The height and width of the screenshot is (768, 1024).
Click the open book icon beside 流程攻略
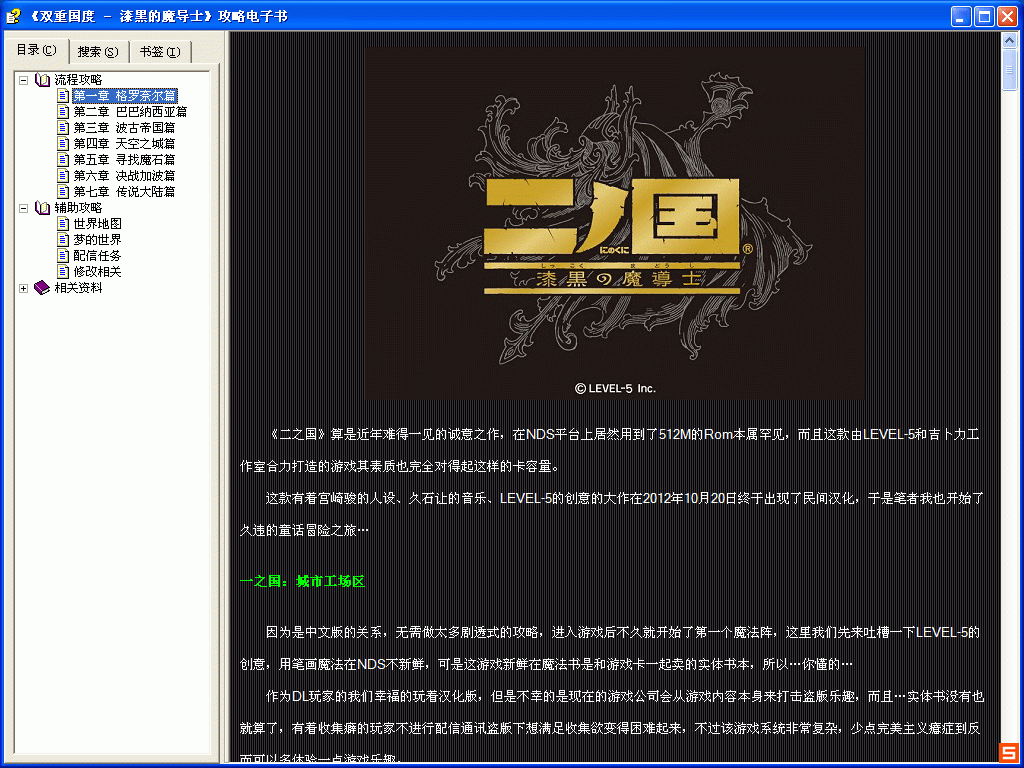[42, 79]
